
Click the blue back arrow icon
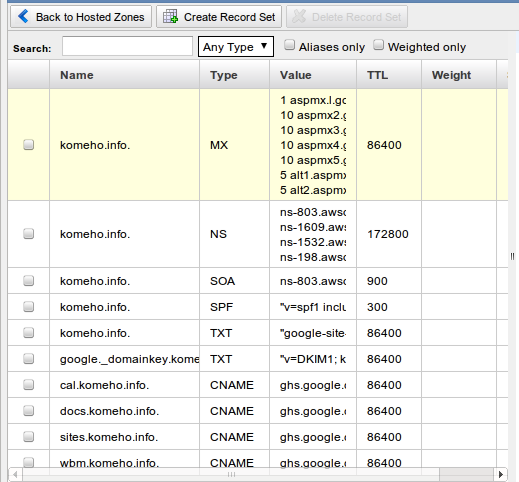tap(23, 16)
